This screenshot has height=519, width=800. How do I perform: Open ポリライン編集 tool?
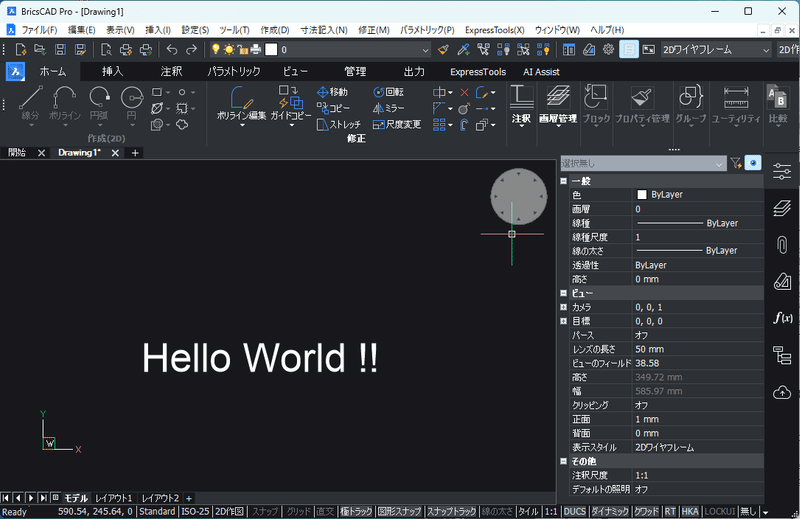pos(241,104)
